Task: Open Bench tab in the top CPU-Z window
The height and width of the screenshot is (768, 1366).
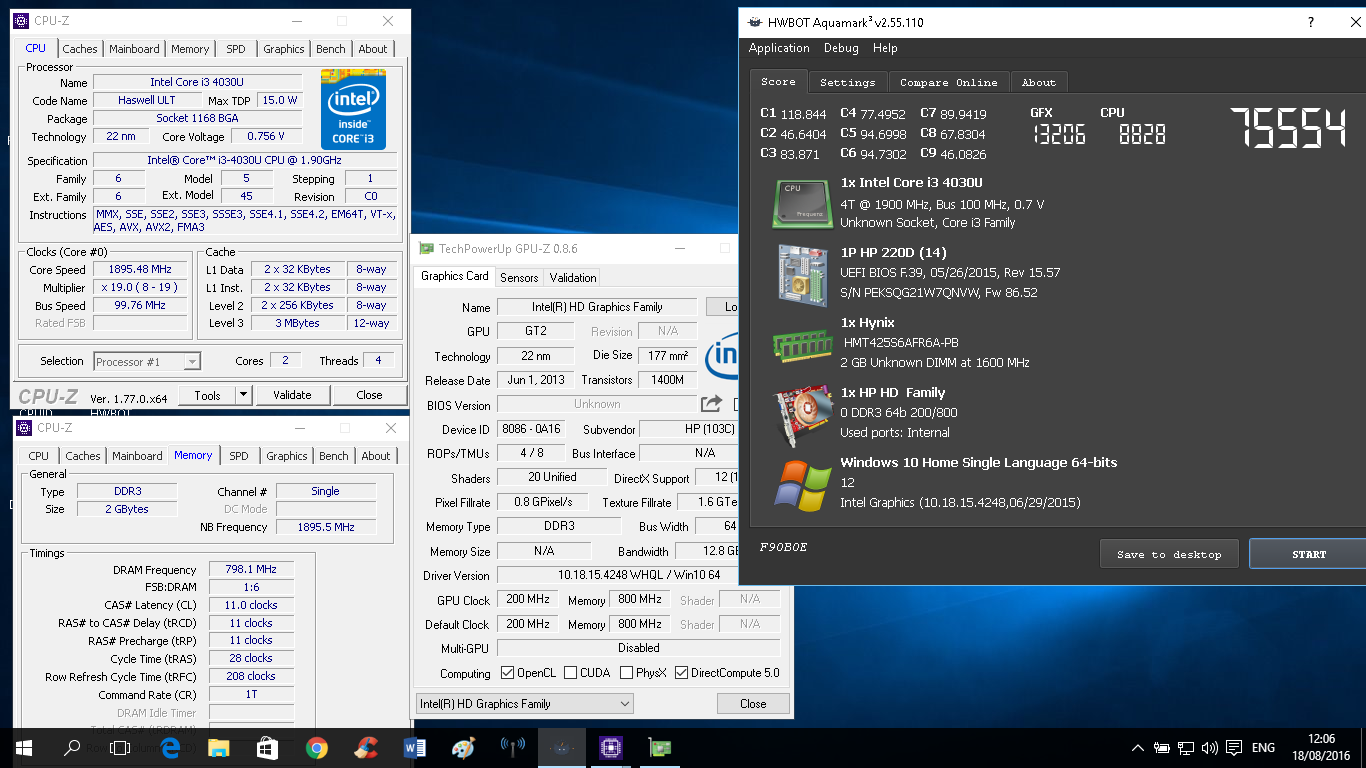Action: coord(331,49)
